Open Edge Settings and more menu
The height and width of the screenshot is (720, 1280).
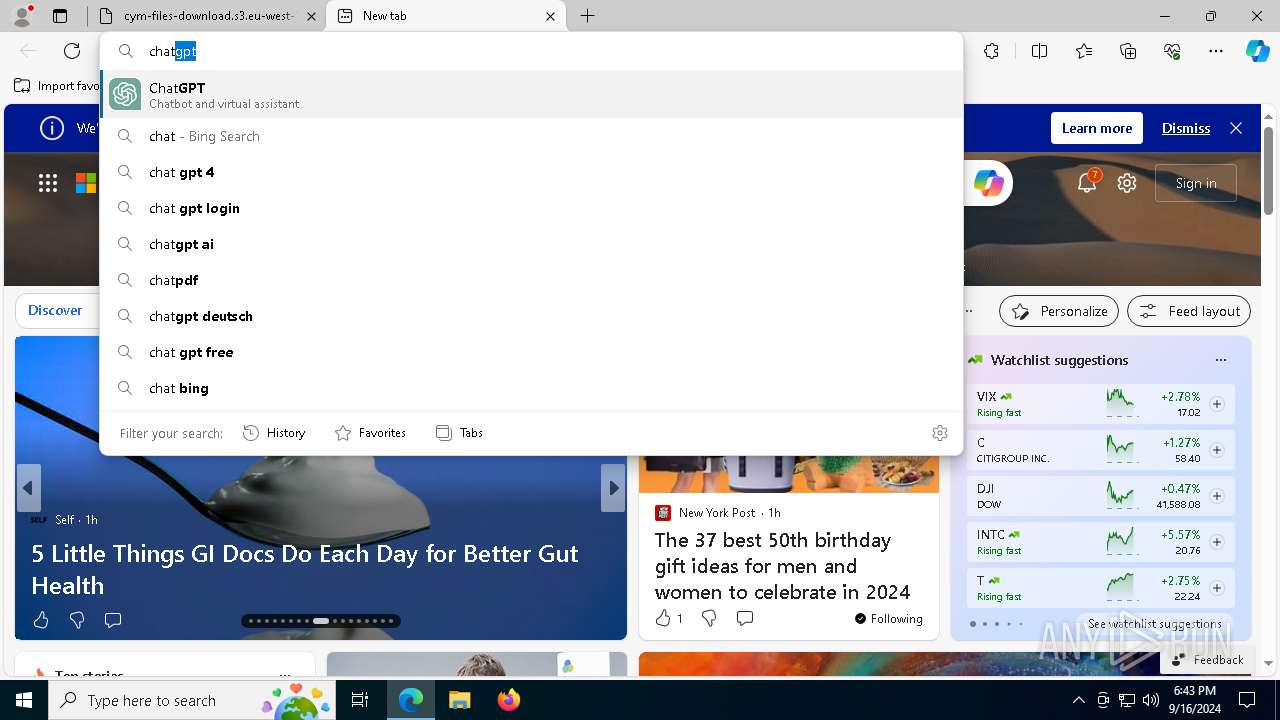(x=1216, y=51)
